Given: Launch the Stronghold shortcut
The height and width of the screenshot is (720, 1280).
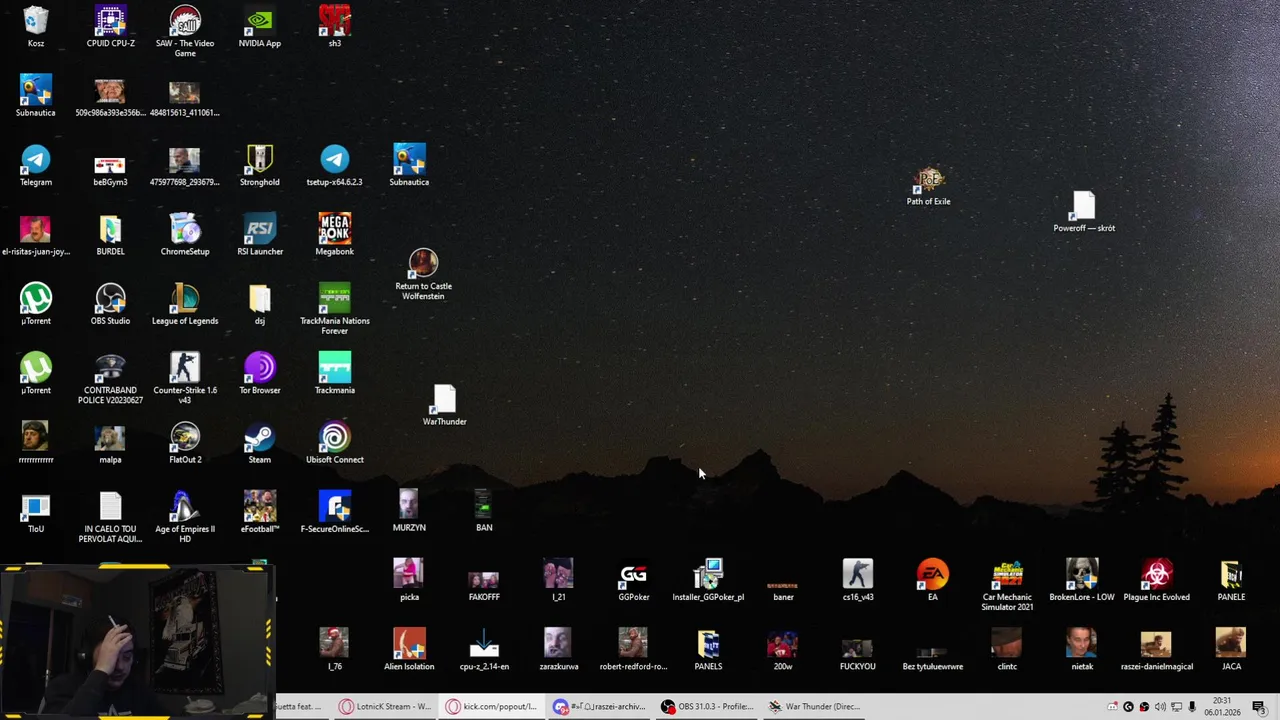Looking at the screenshot, I should pos(260,165).
